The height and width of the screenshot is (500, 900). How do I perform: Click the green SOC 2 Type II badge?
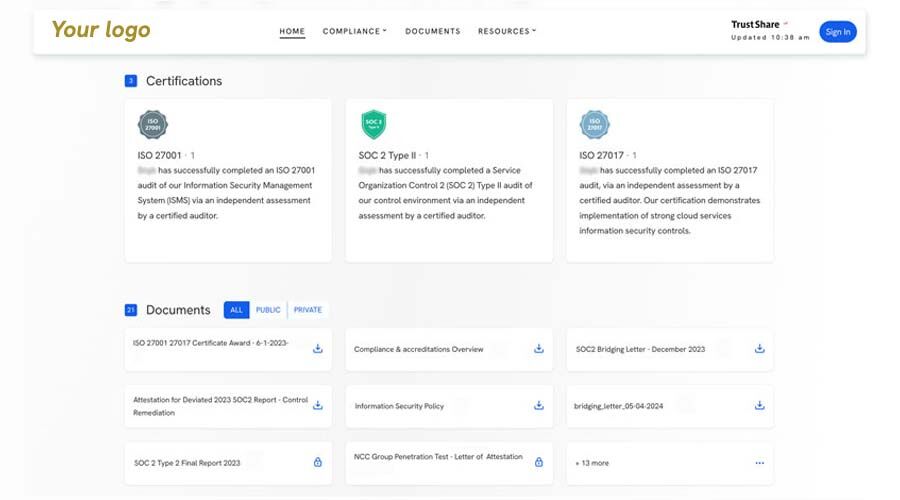[373, 125]
